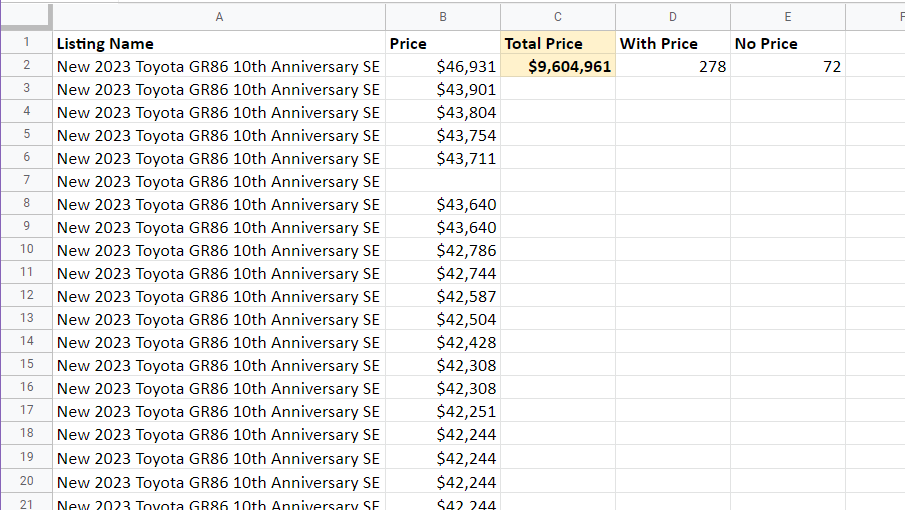Select column D header
The width and height of the screenshot is (905, 510).
click(673, 16)
